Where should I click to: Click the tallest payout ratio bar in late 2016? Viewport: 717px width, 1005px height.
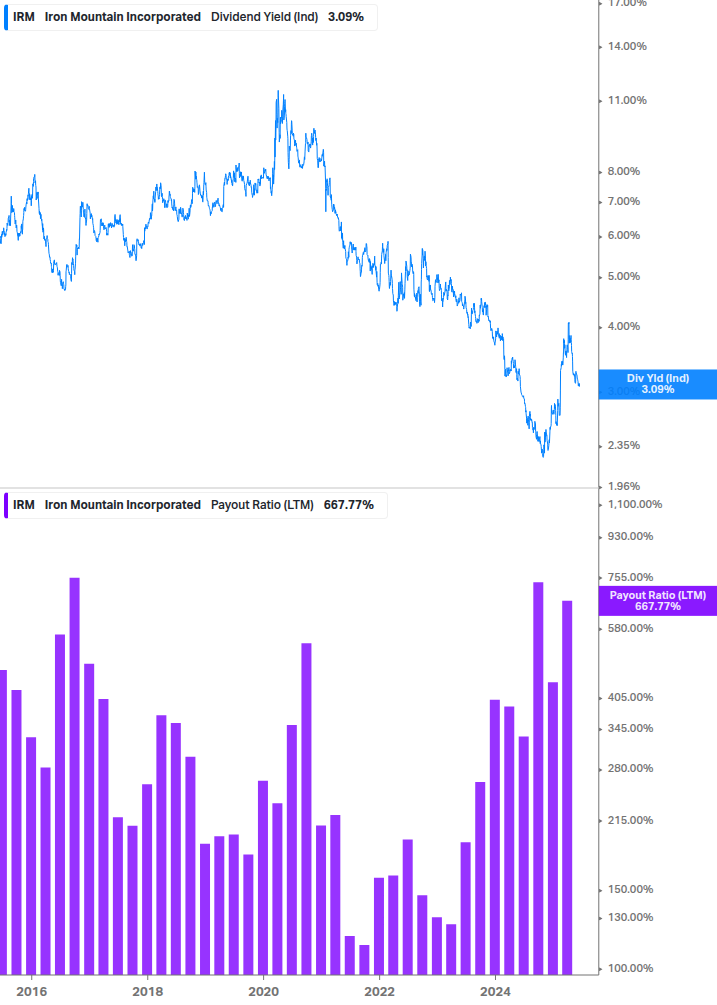(x=74, y=776)
